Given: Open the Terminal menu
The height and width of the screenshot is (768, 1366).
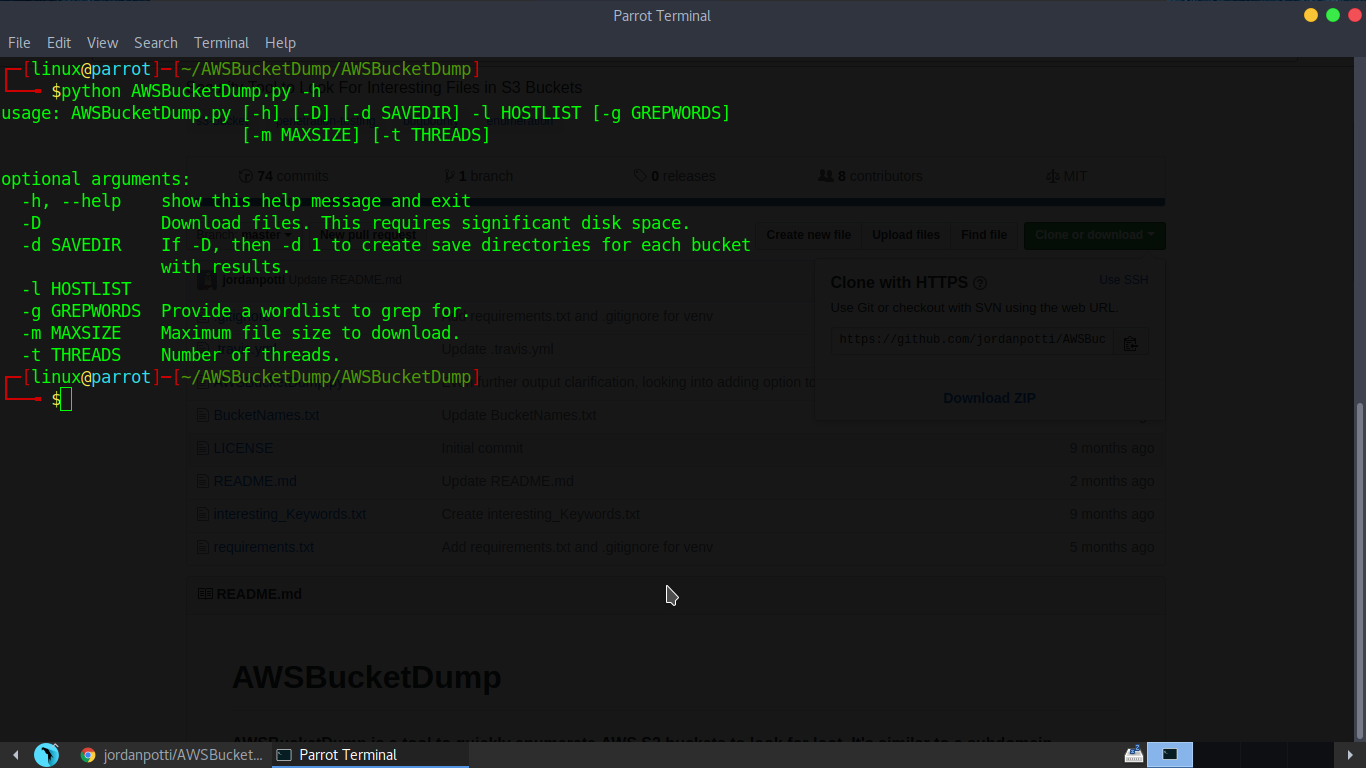Looking at the screenshot, I should point(220,42).
